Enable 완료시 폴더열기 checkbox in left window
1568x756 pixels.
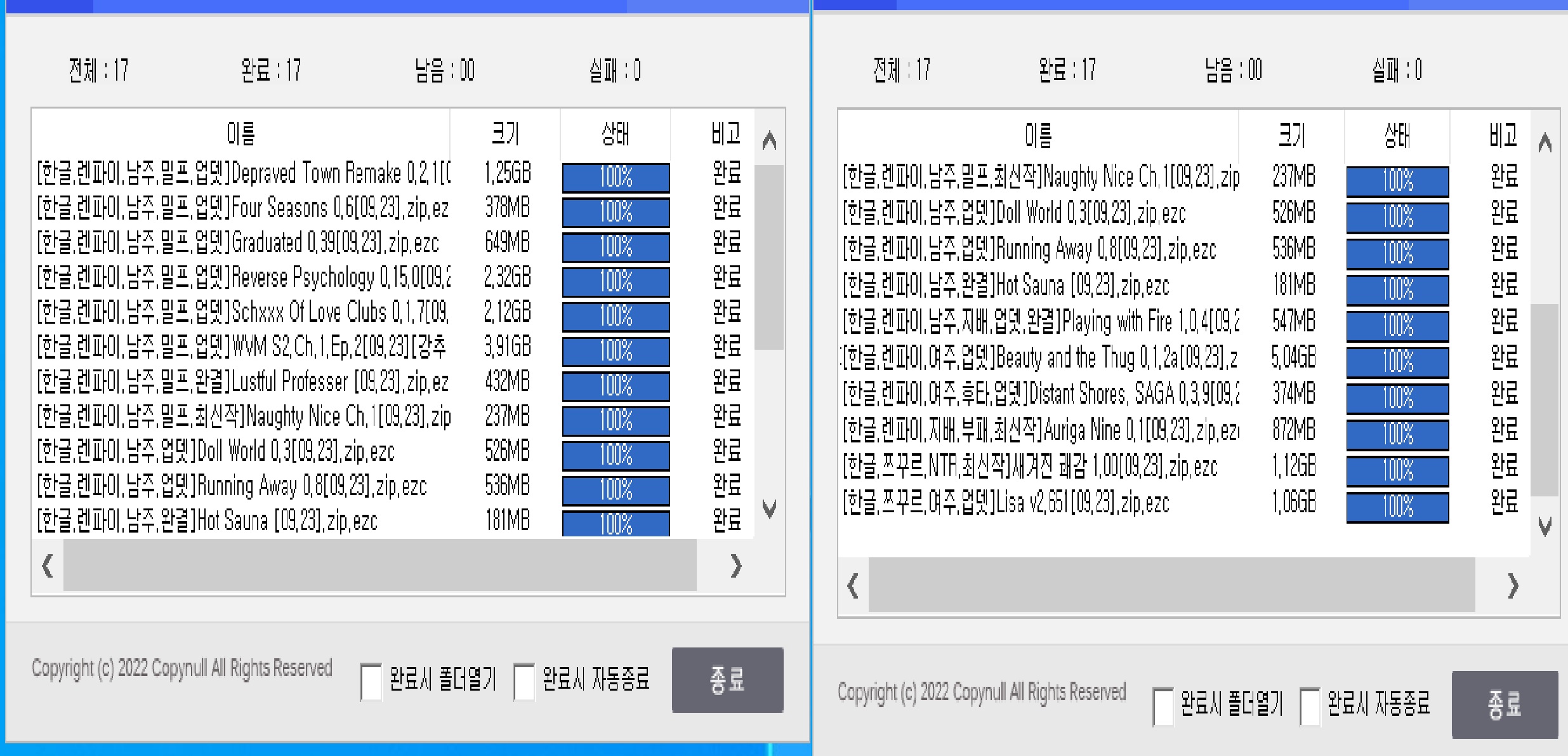[371, 681]
